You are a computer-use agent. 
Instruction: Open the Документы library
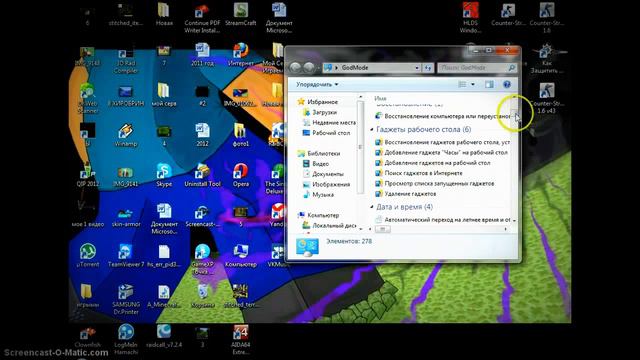coord(323,174)
